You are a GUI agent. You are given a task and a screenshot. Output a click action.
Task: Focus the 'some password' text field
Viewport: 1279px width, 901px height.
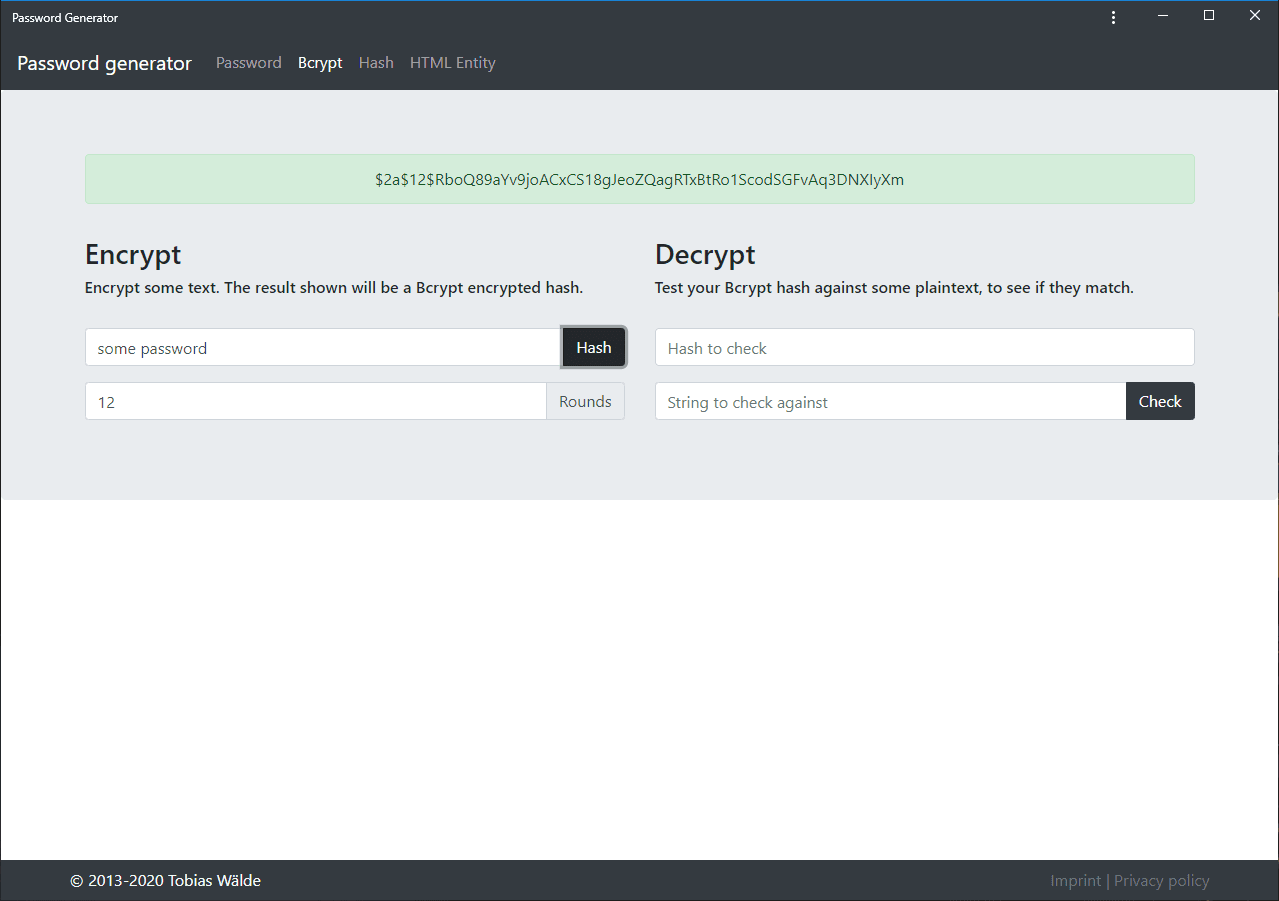tap(323, 348)
